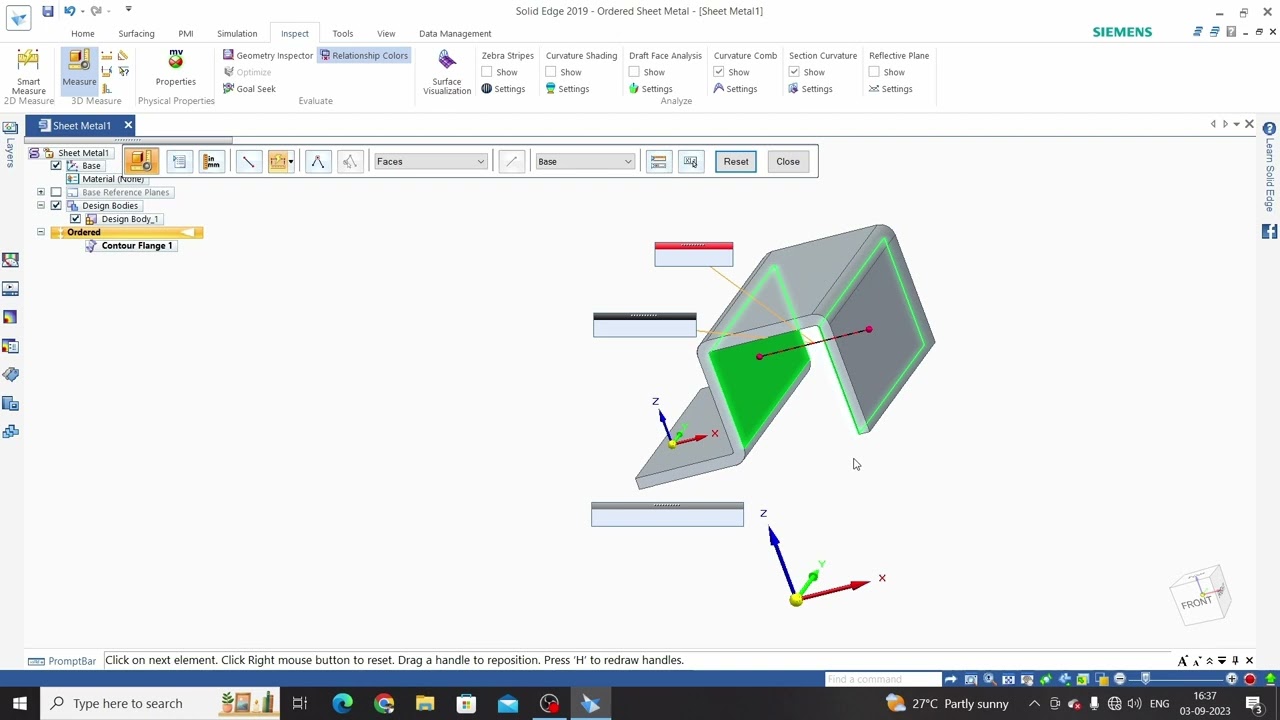This screenshot has width=1280, height=720.
Task: Open Geometry Inspector
Action: click(x=268, y=55)
